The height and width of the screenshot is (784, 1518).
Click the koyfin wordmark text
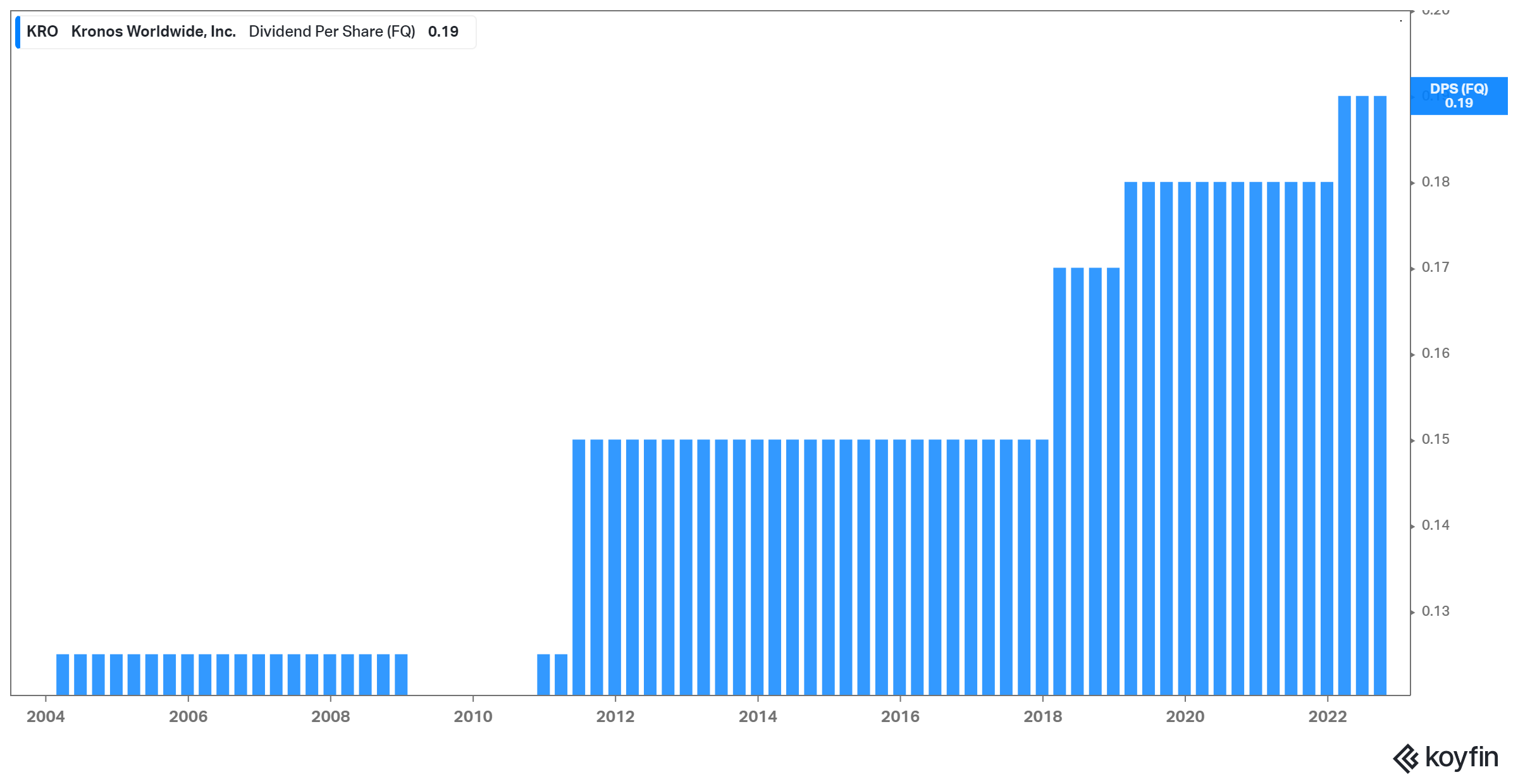1462,757
